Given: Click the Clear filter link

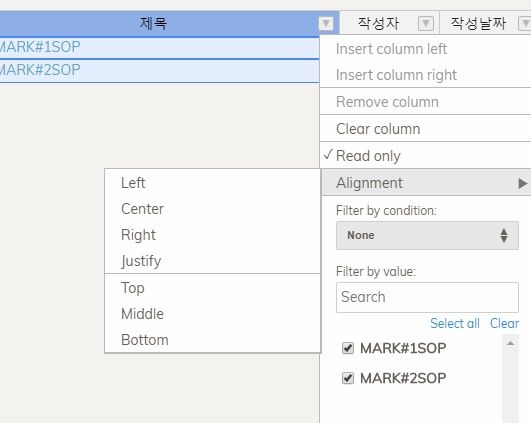Looking at the screenshot, I should coord(504,323).
